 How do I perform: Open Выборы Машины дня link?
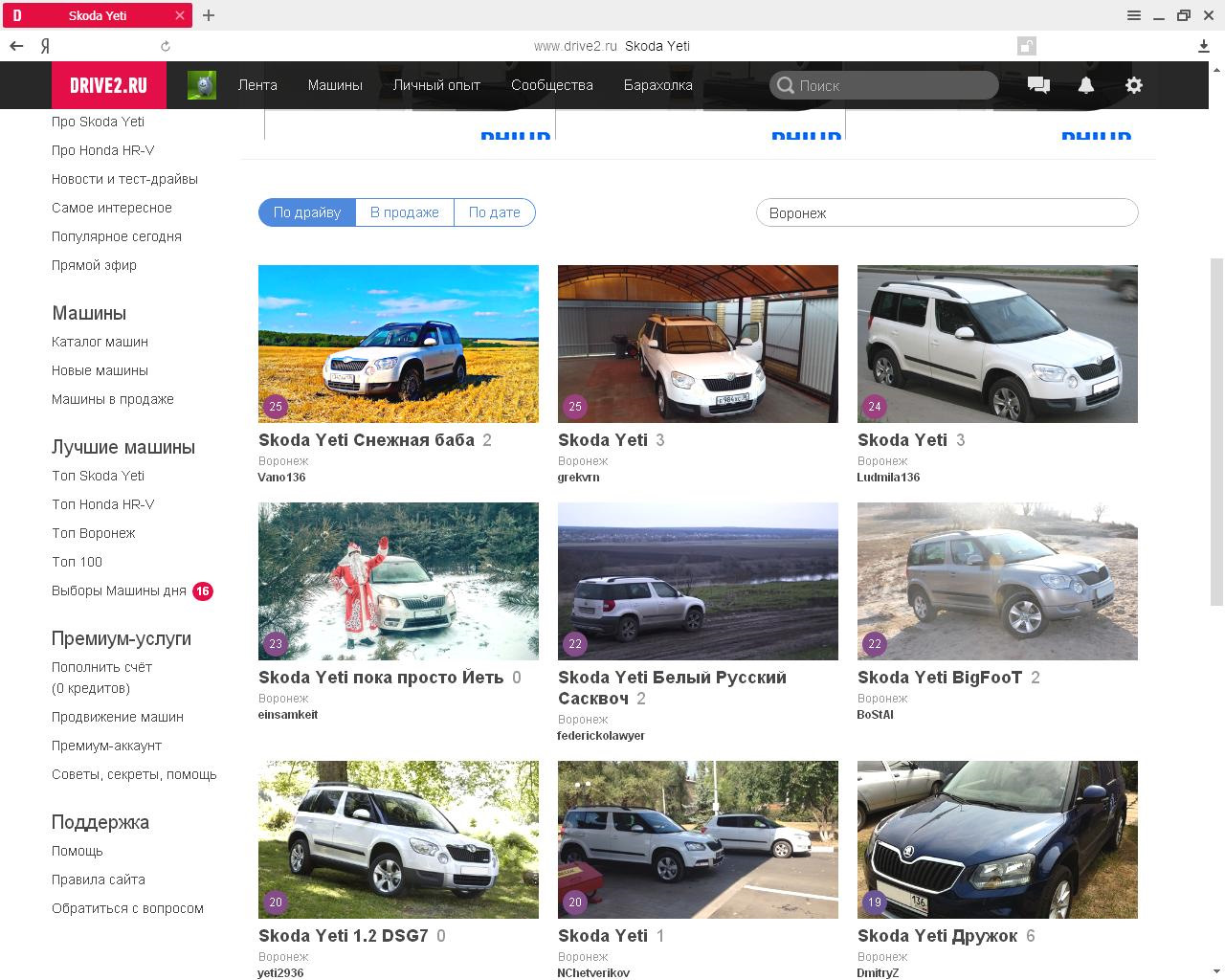(x=119, y=590)
